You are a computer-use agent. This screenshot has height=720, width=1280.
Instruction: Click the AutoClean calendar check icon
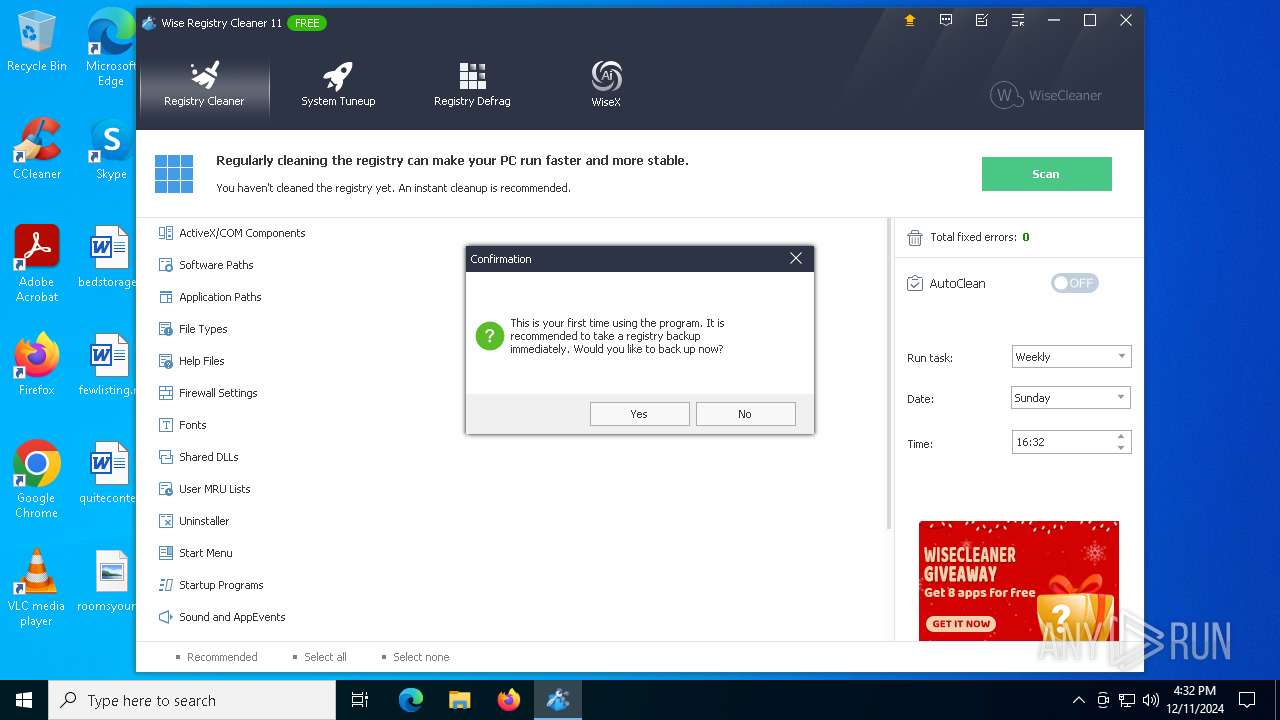[x=914, y=283]
